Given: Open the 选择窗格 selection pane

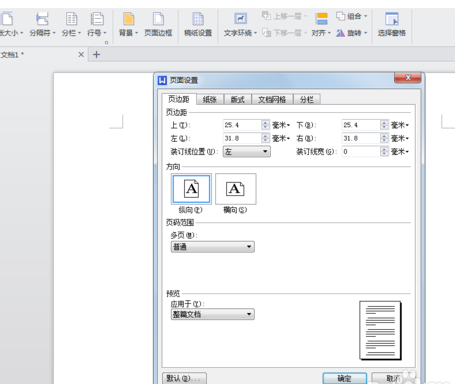Looking at the screenshot, I should (392, 24).
